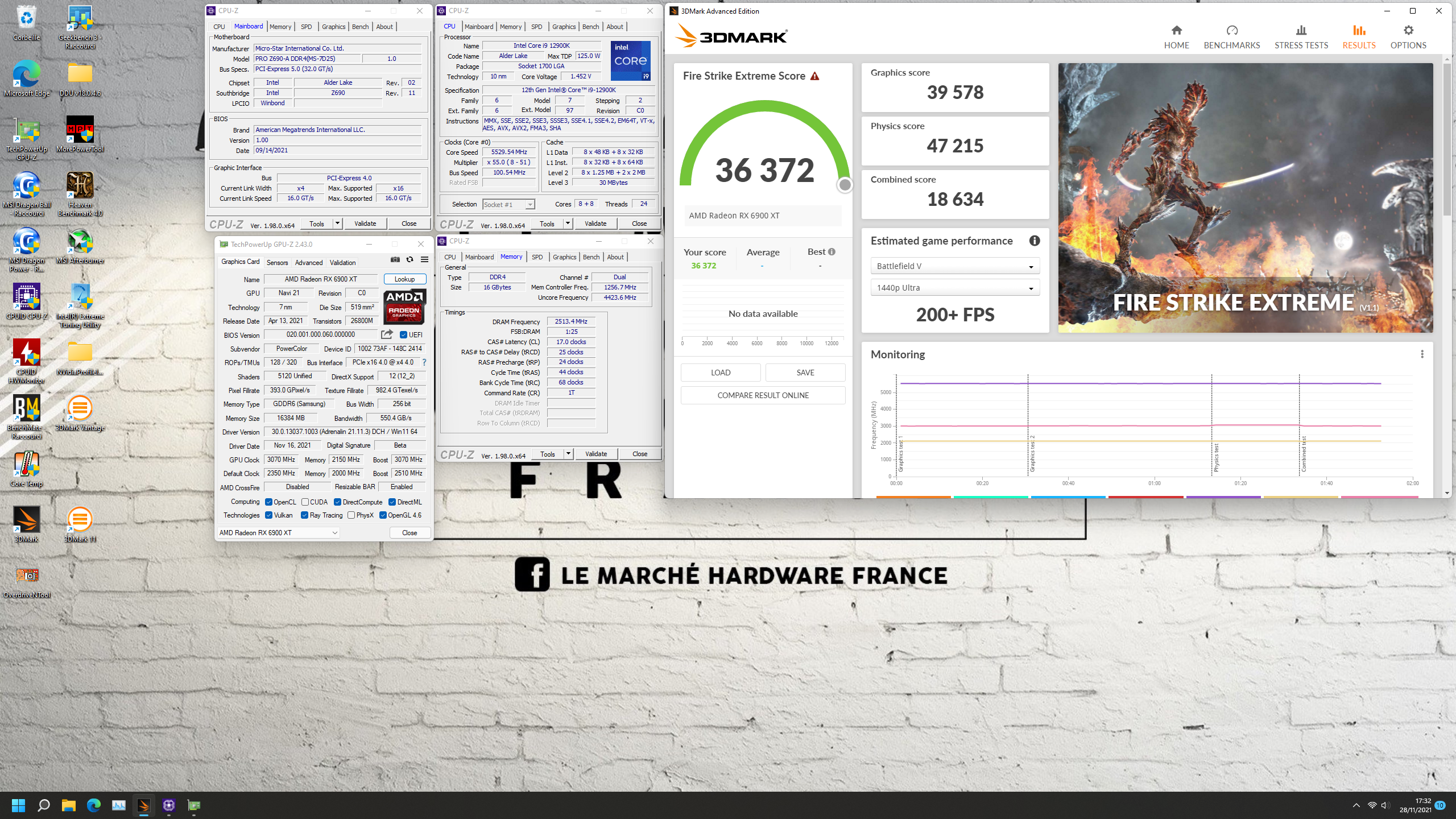
Task: Open GPU selector dropdown AMD Radeon RX 6900 XT
Action: click(x=279, y=533)
